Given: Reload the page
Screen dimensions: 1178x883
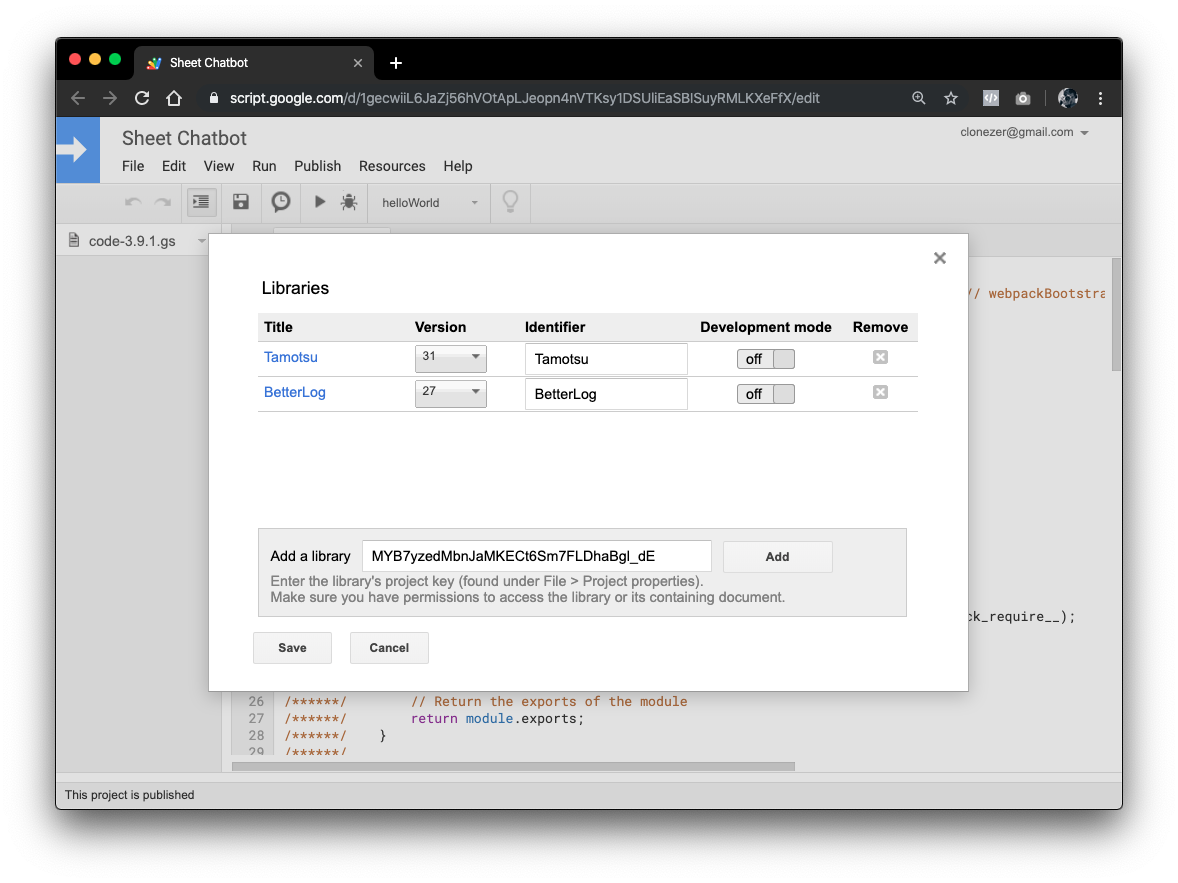Looking at the screenshot, I should tap(142, 98).
